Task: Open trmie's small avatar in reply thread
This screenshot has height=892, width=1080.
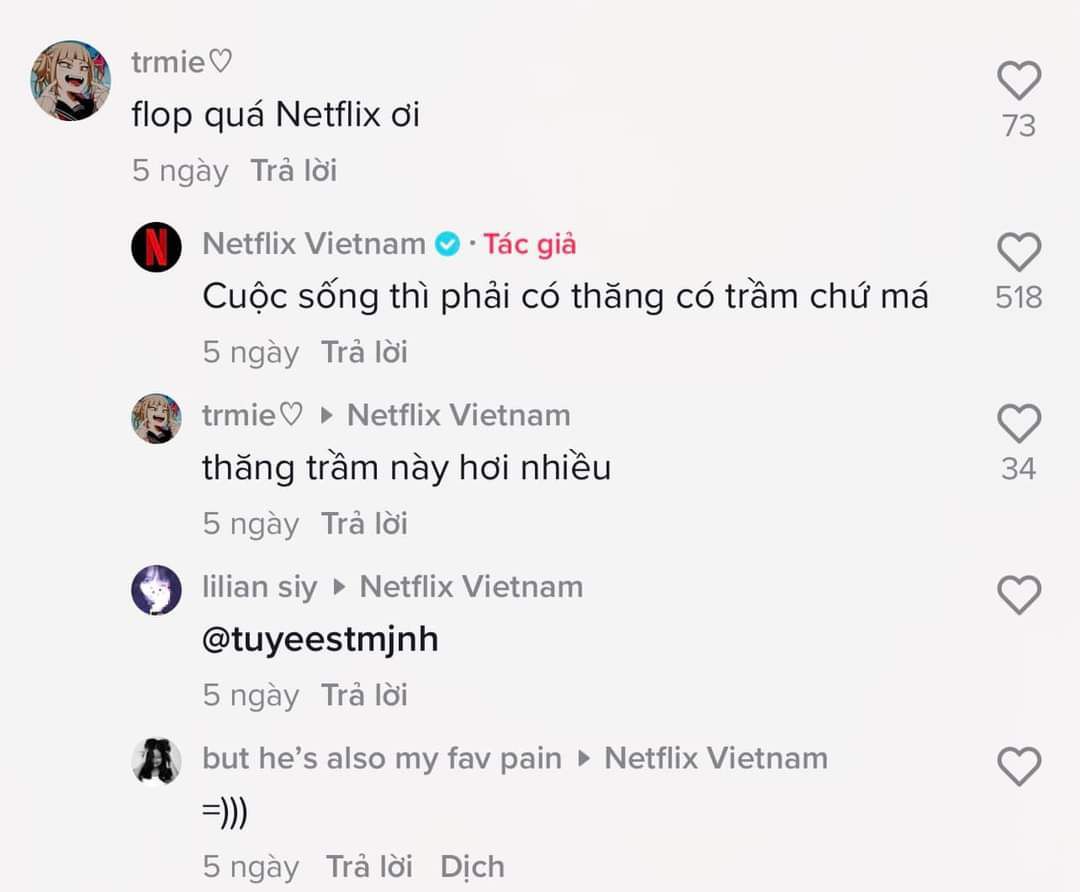Action: pyautogui.click(x=156, y=419)
